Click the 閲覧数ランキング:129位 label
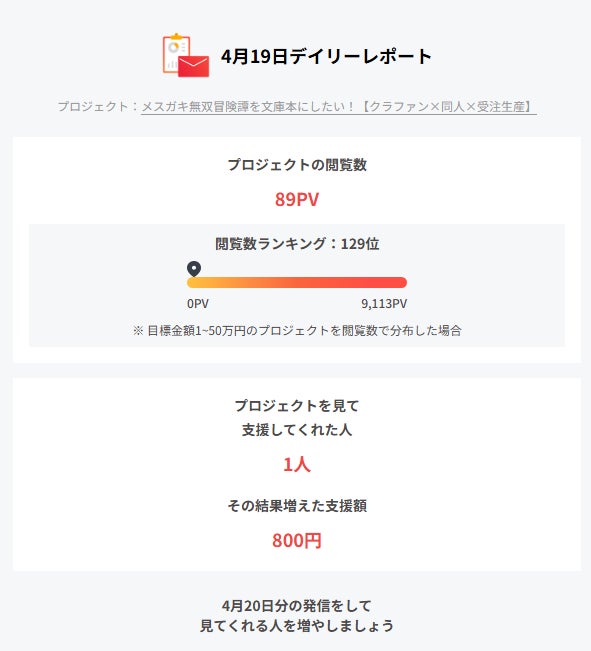 [x=297, y=244]
